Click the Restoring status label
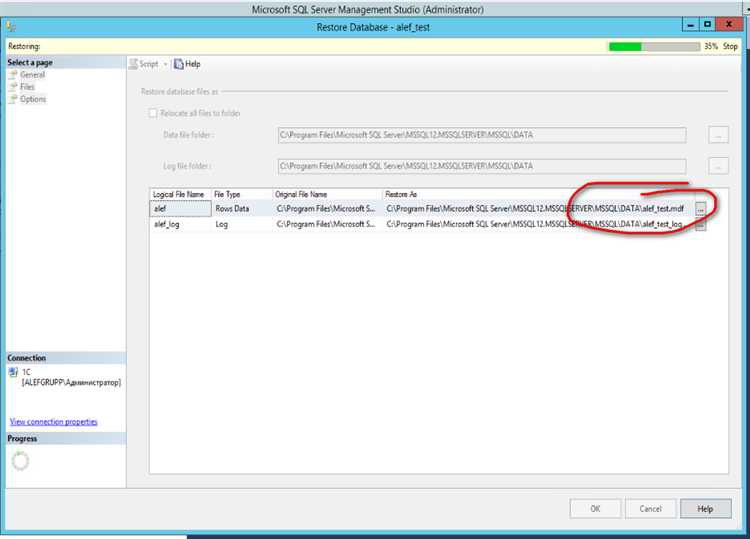 pyautogui.click(x=24, y=46)
